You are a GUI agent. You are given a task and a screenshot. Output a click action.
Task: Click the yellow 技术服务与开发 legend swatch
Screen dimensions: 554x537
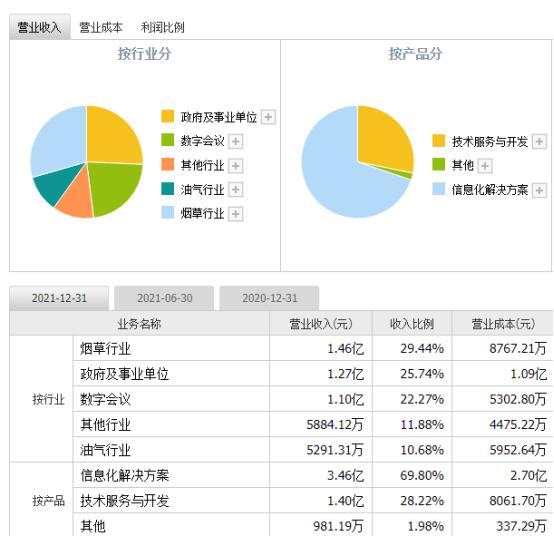[x=438, y=140]
